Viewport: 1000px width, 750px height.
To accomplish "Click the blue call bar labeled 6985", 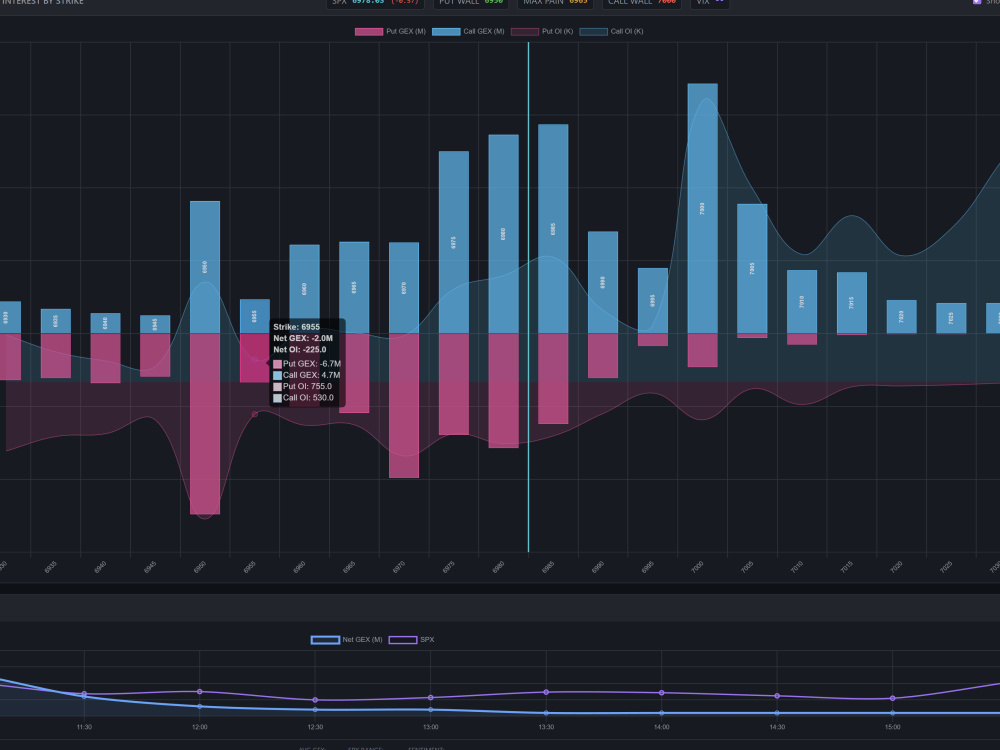I will point(553,229).
